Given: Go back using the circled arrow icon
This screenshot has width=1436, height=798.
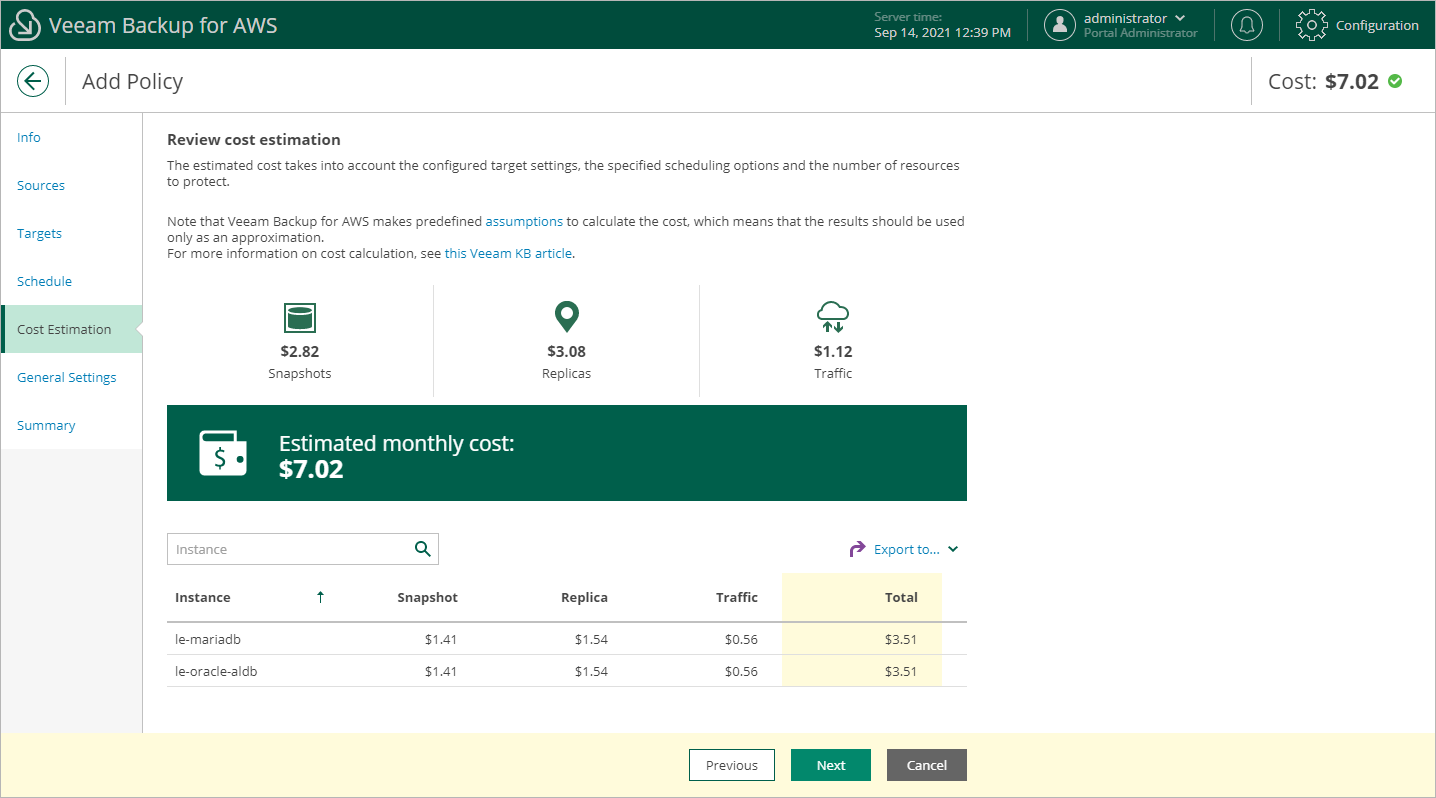Looking at the screenshot, I should (33, 81).
